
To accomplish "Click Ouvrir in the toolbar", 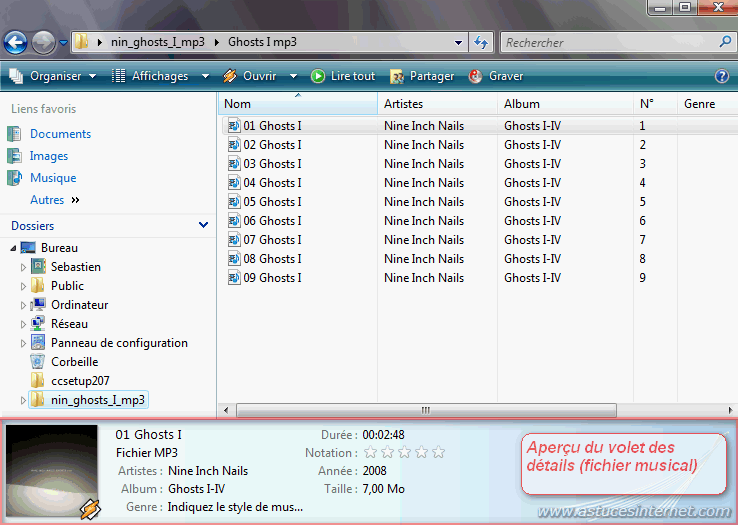I will (250, 76).
